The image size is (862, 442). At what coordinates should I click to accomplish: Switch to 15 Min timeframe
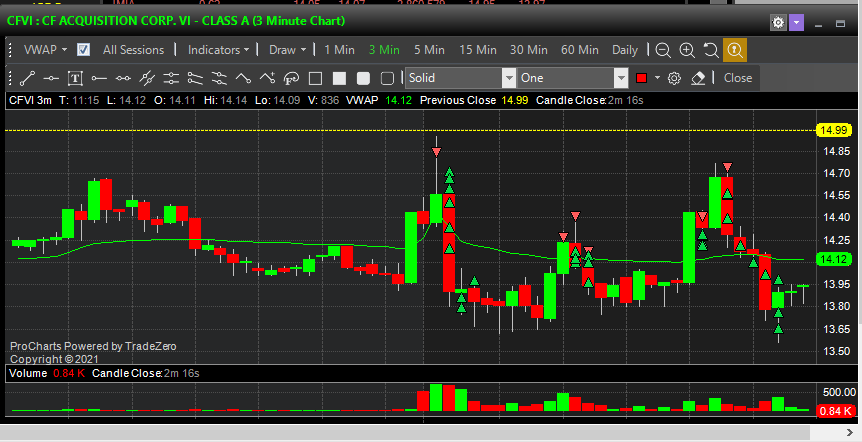(x=478, y=49)
